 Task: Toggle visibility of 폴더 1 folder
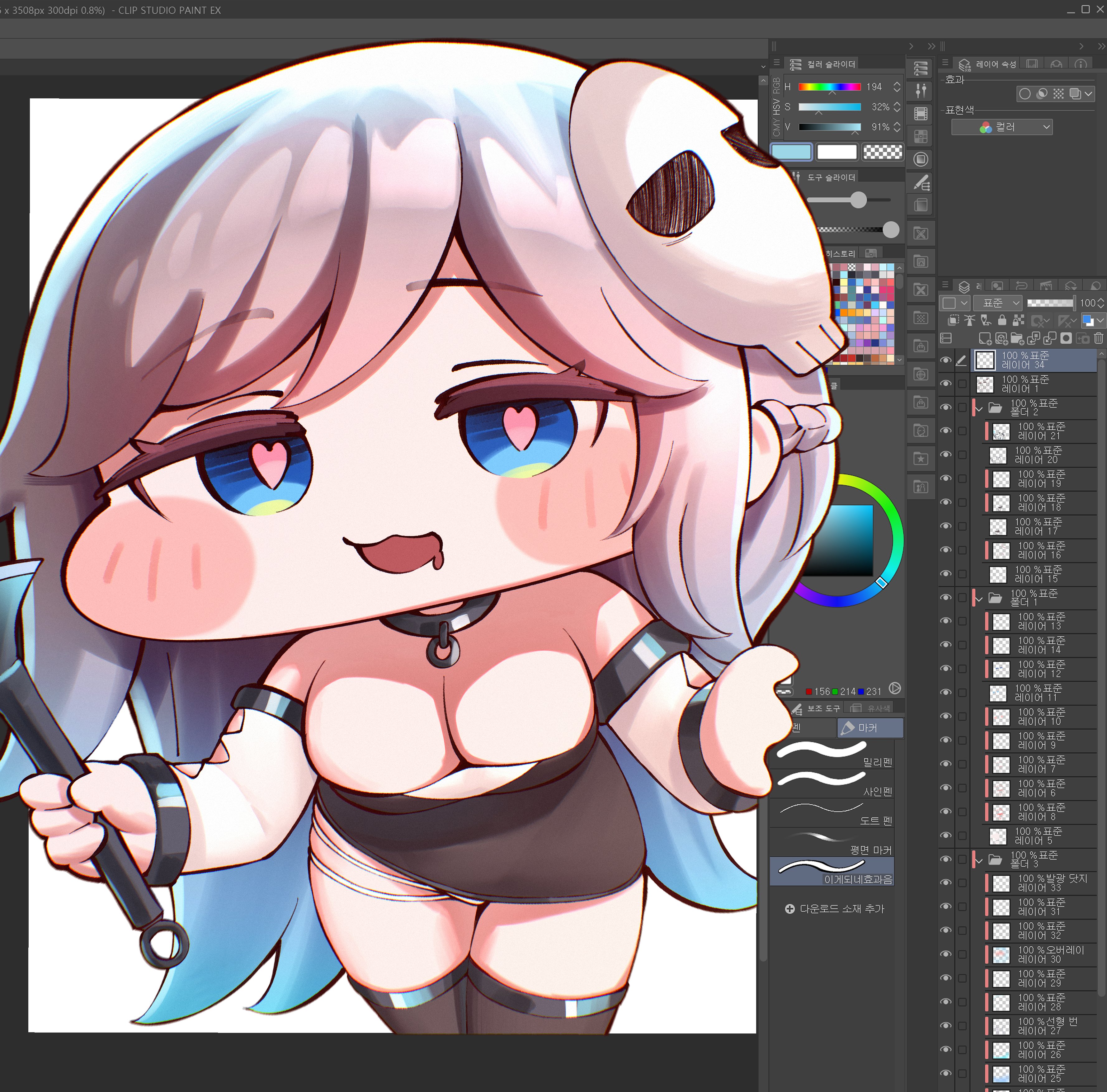[946, 598]
